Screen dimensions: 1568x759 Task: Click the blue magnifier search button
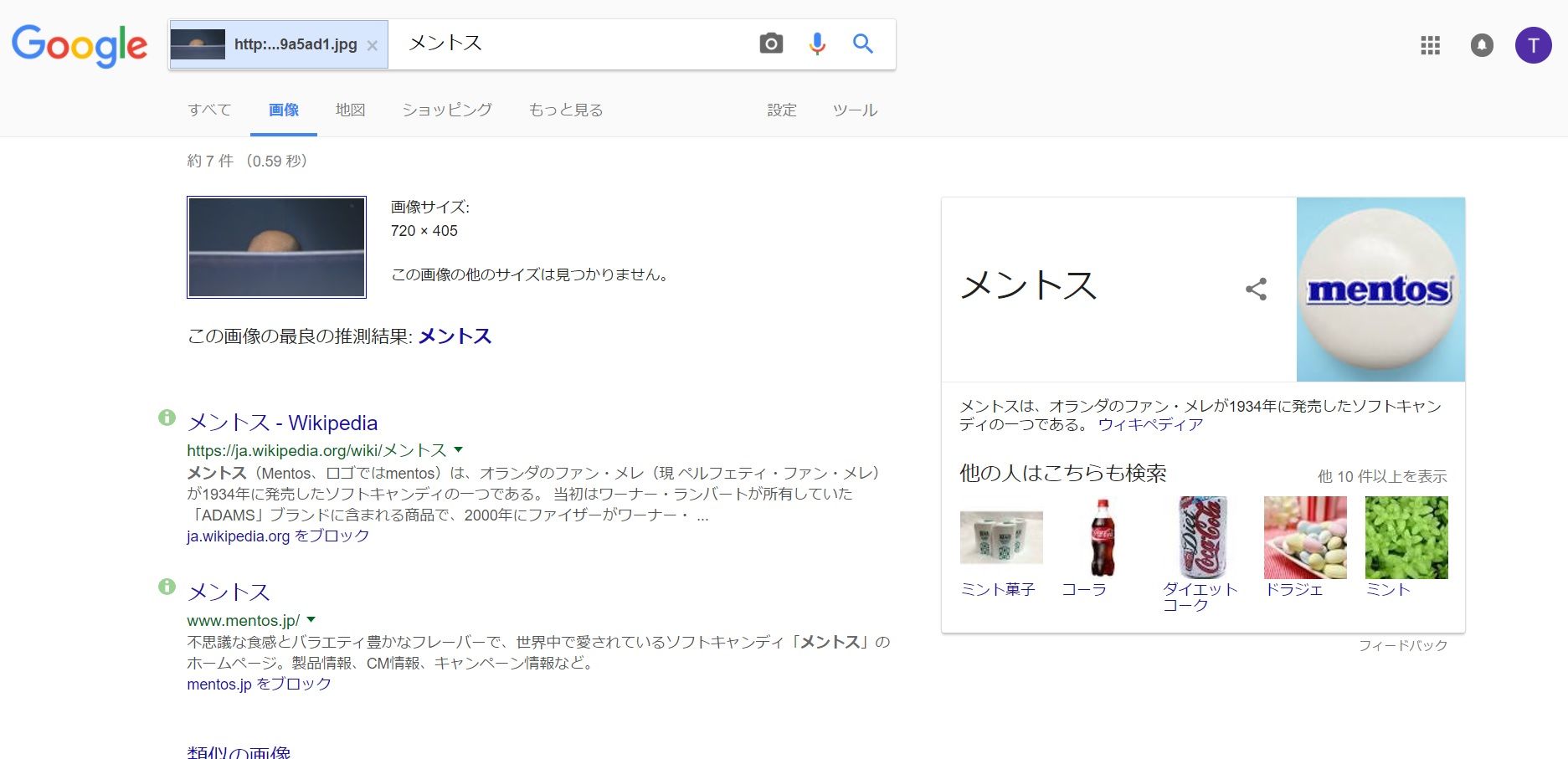[863, 44]
